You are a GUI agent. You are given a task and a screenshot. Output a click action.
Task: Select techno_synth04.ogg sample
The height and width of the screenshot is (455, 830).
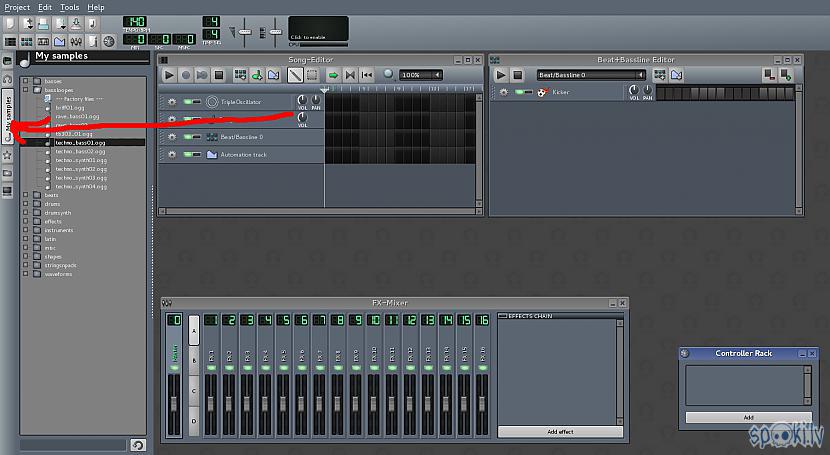tap(81, 186)
